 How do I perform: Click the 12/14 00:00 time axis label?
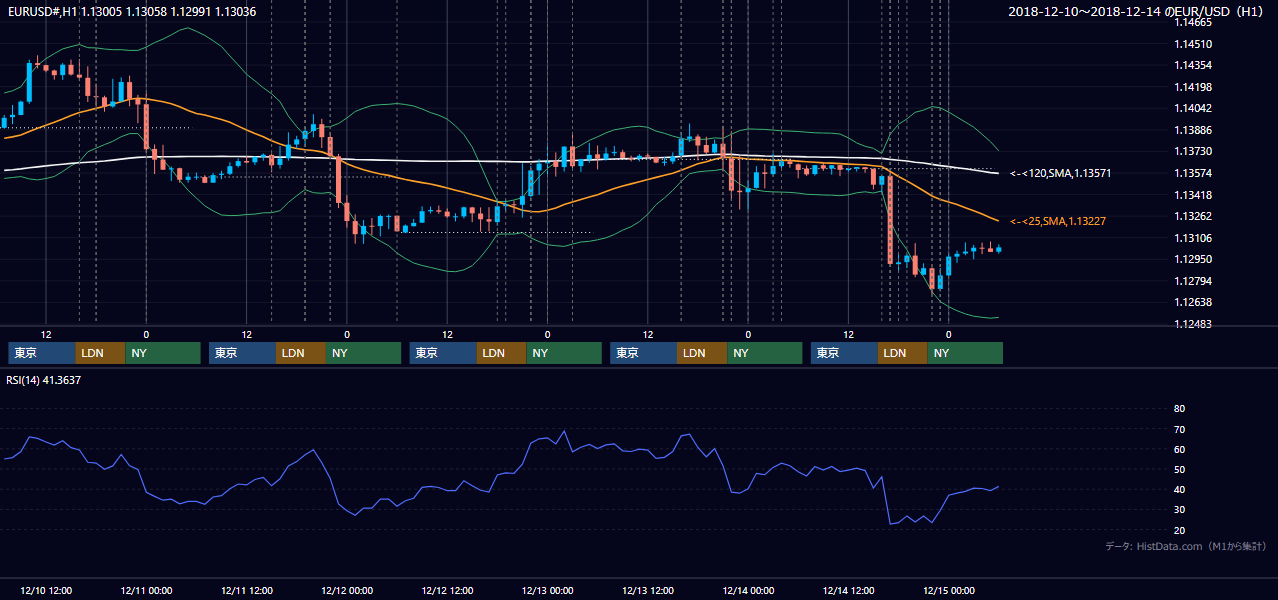click(748, 590)
